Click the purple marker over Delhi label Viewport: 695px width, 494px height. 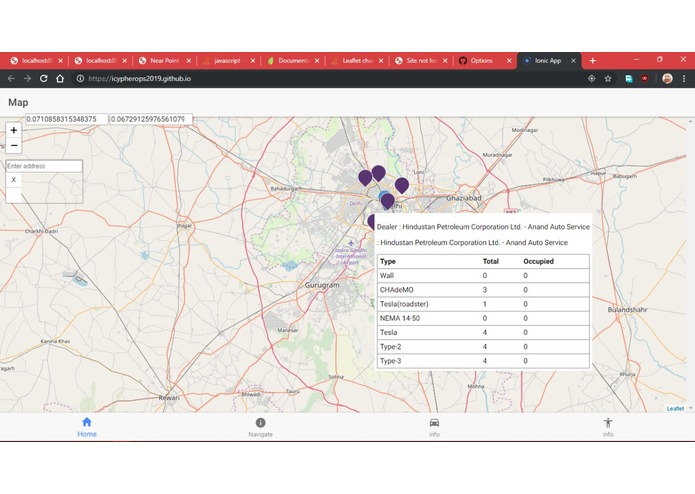click(x=387, y=201)
